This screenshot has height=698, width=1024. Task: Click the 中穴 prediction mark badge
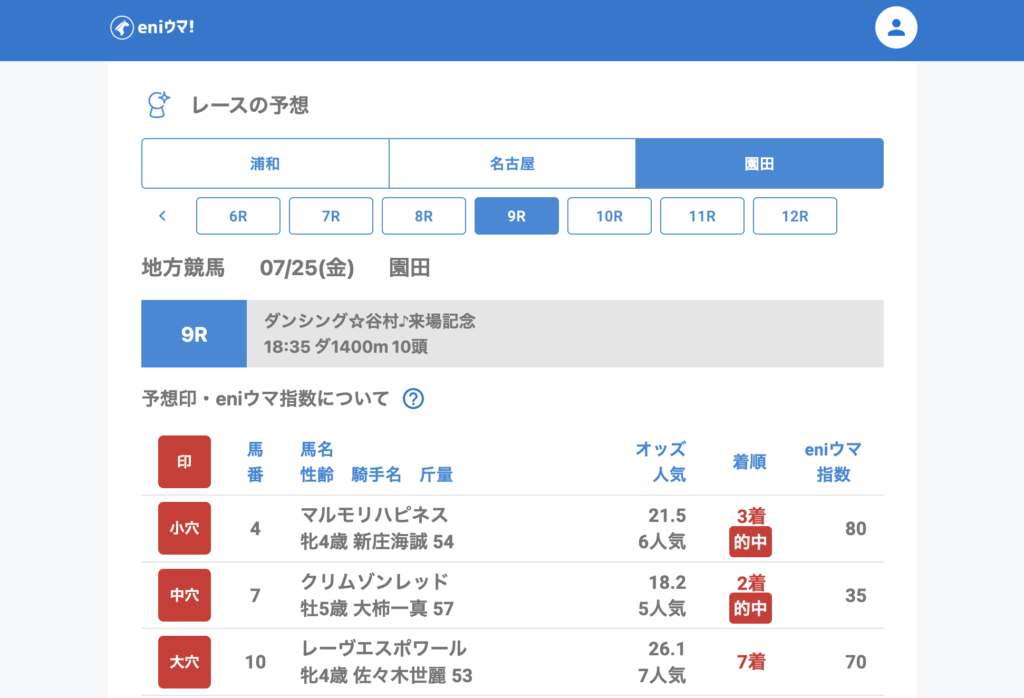(x=184, y=595)
